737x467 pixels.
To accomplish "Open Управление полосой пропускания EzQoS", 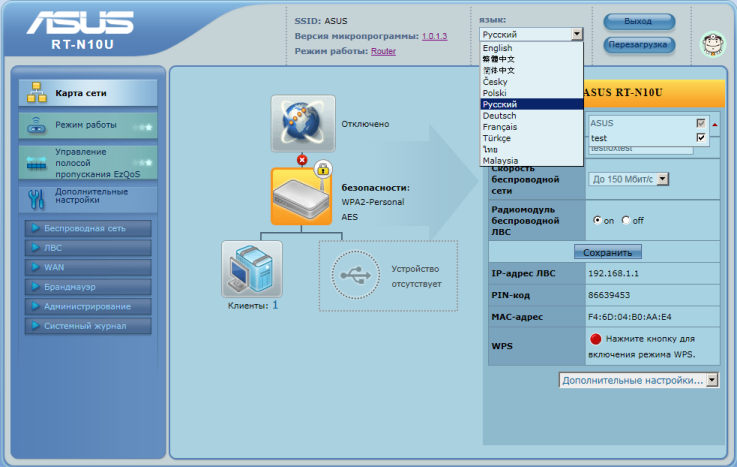I will [x=88, y=163].
